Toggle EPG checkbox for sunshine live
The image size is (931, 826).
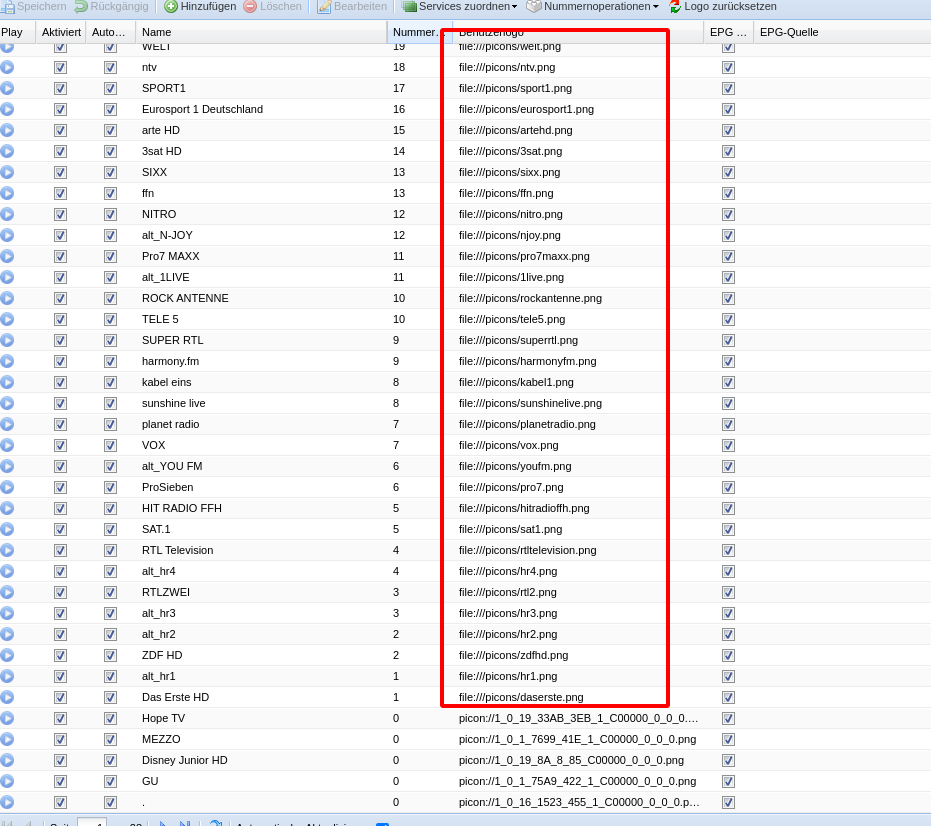click(729, 404)
